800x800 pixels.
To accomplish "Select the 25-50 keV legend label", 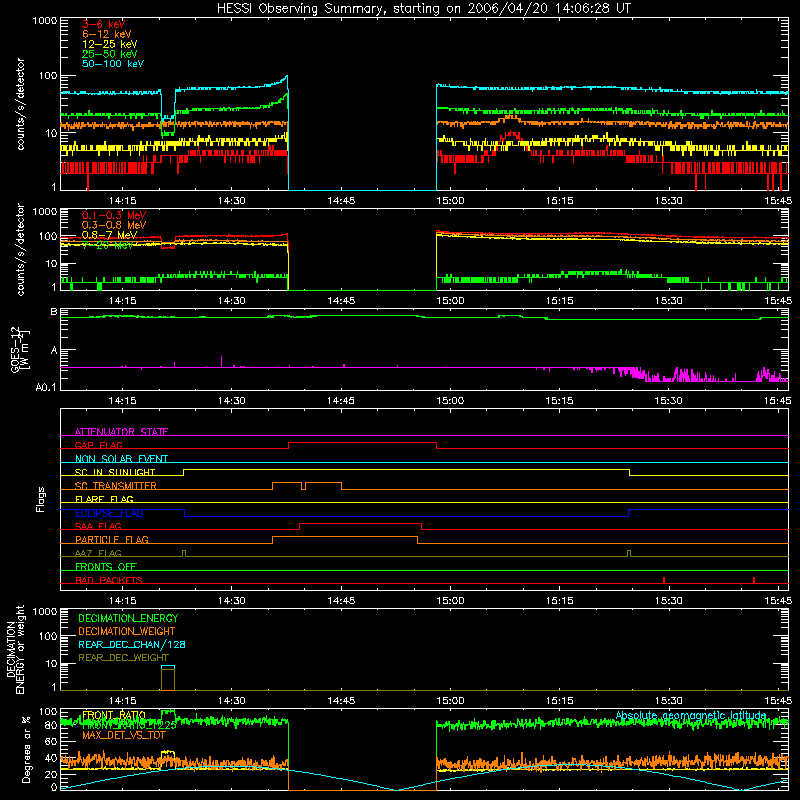I will tap(110, 54).
